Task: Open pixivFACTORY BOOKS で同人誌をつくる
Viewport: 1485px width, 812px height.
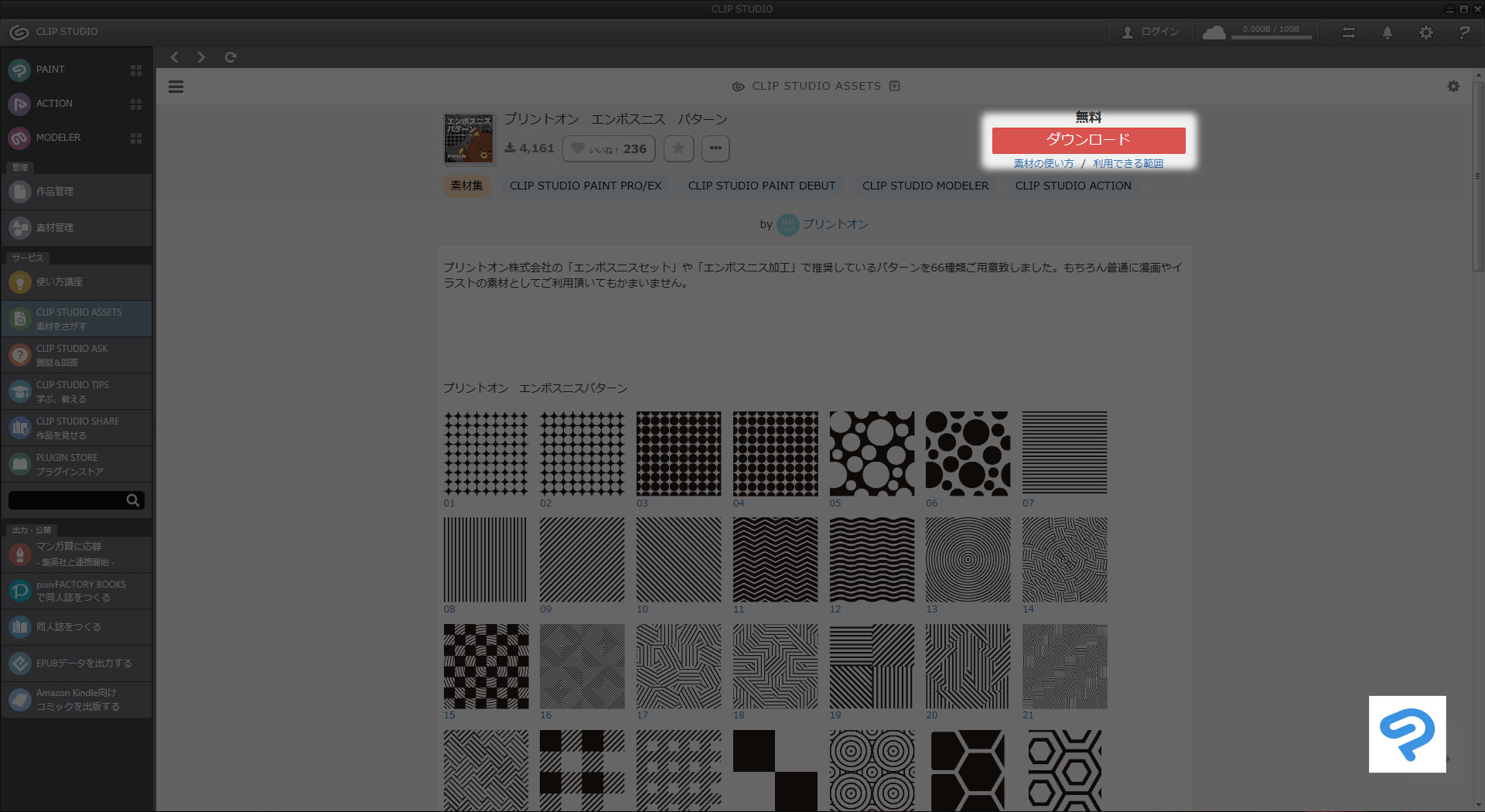Action: coord(77,591)
